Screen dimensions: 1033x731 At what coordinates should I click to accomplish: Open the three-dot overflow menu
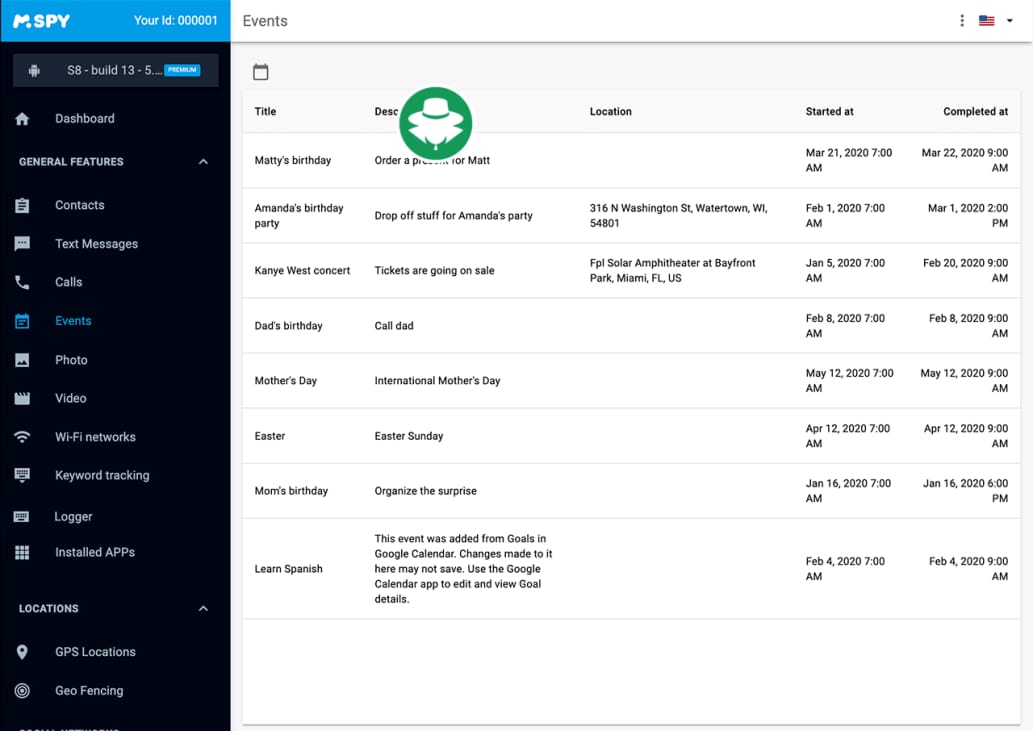(961, 20)
